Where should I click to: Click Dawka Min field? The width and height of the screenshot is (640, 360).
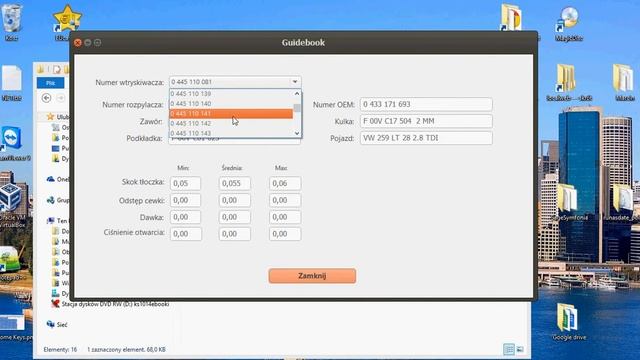tap(186, 217)
